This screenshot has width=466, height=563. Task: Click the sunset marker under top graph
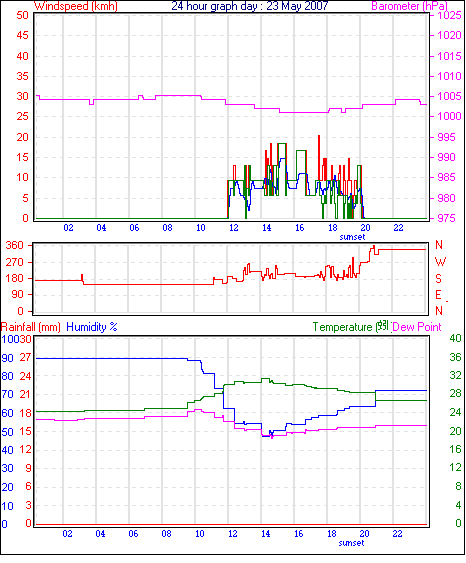[x=352, y=237]
